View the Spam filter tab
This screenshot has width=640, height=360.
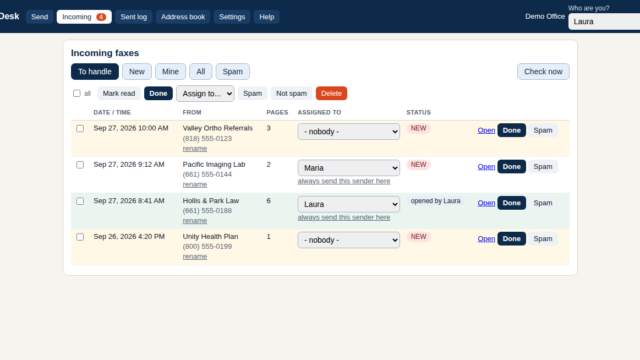tap(233, 71)
